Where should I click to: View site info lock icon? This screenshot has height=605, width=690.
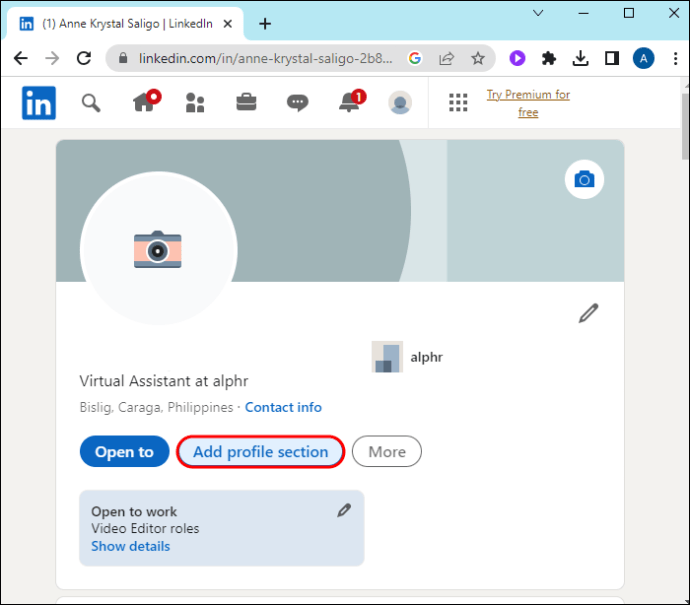pyautogui.click(x=123, y=58)
